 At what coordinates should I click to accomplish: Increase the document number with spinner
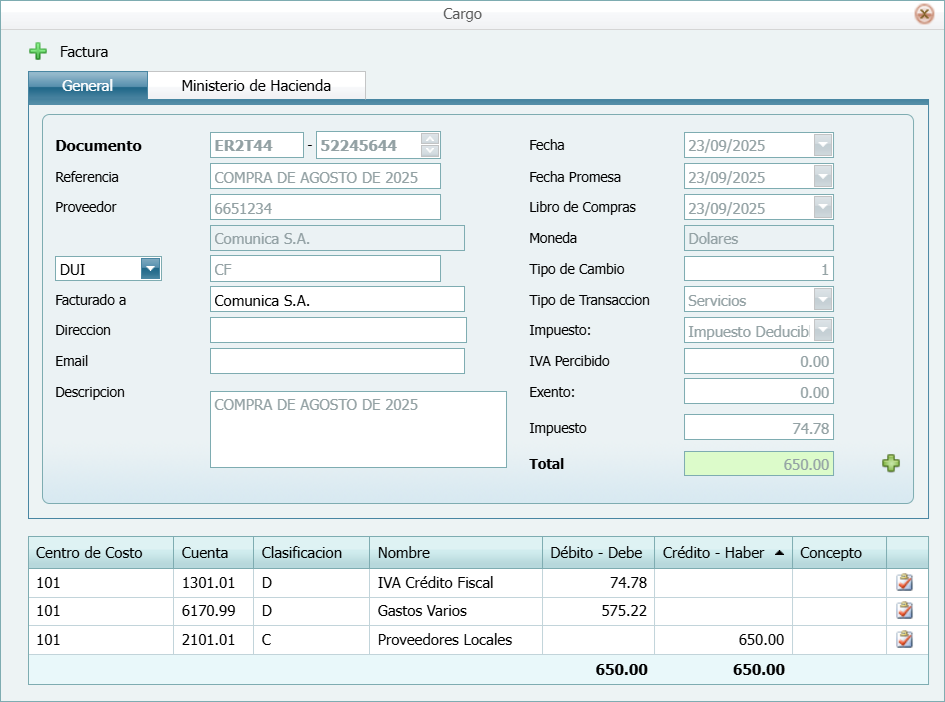[430, 139]
